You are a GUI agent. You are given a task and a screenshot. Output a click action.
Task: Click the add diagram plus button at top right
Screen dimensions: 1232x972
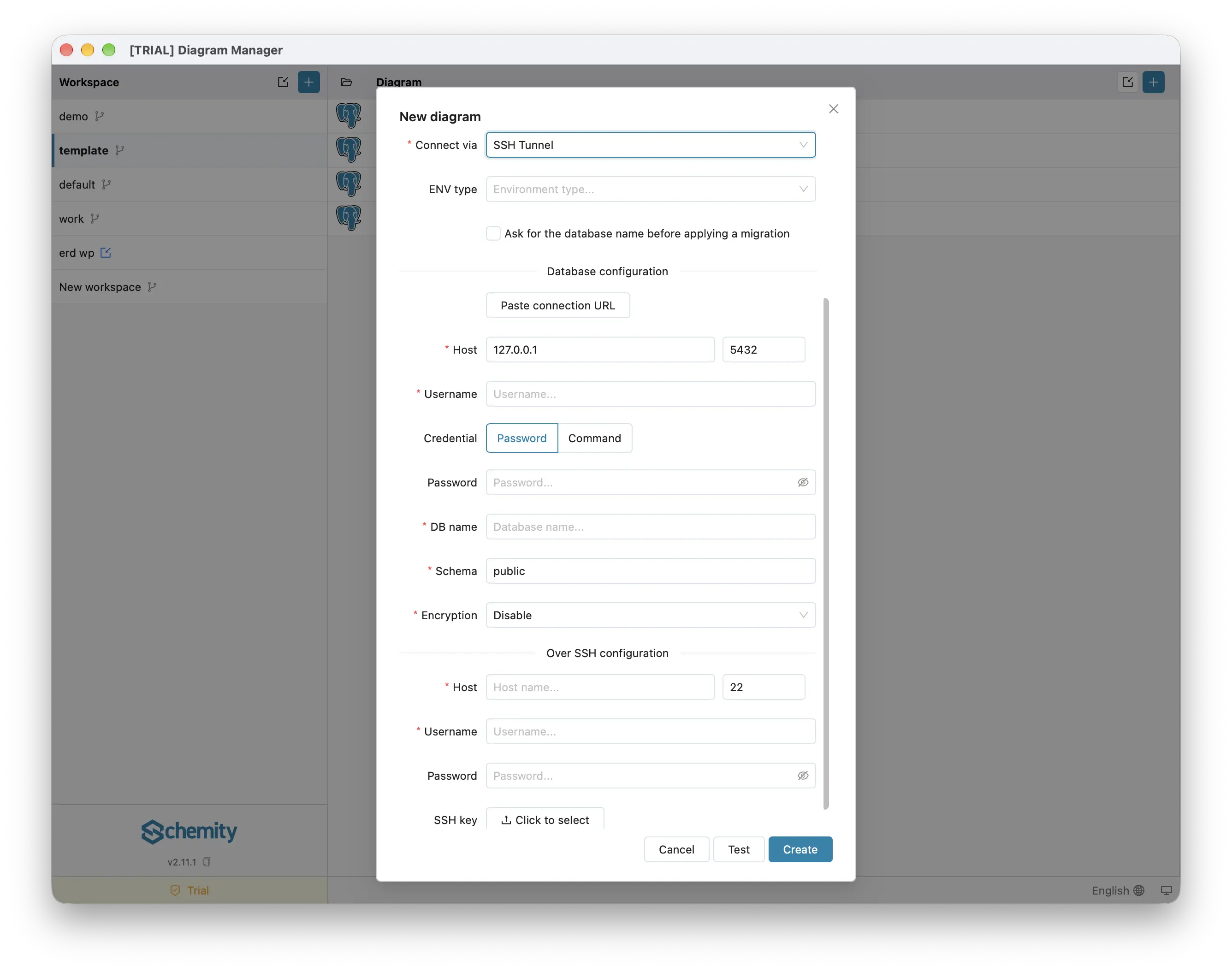point(1153,82)
